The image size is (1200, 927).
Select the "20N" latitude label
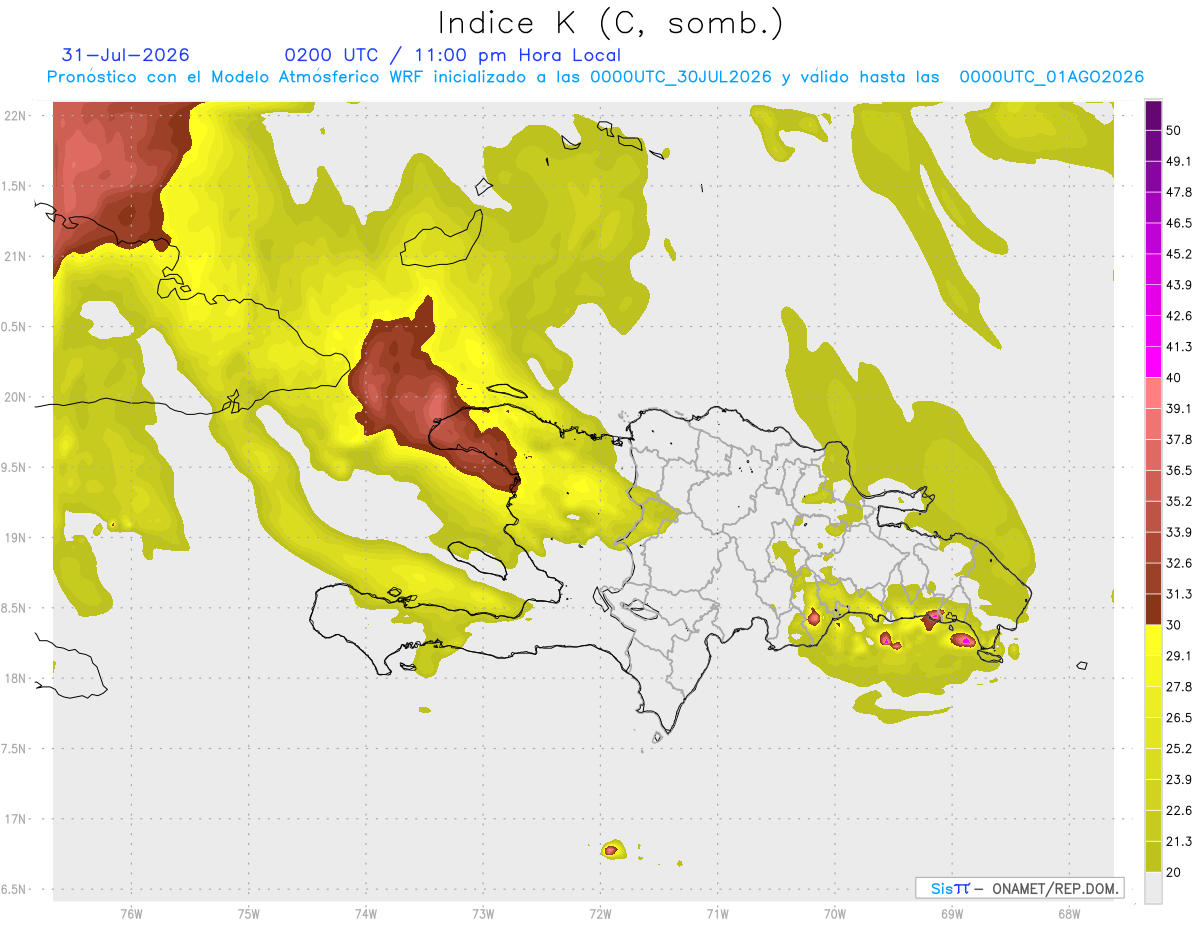(16, 397)
